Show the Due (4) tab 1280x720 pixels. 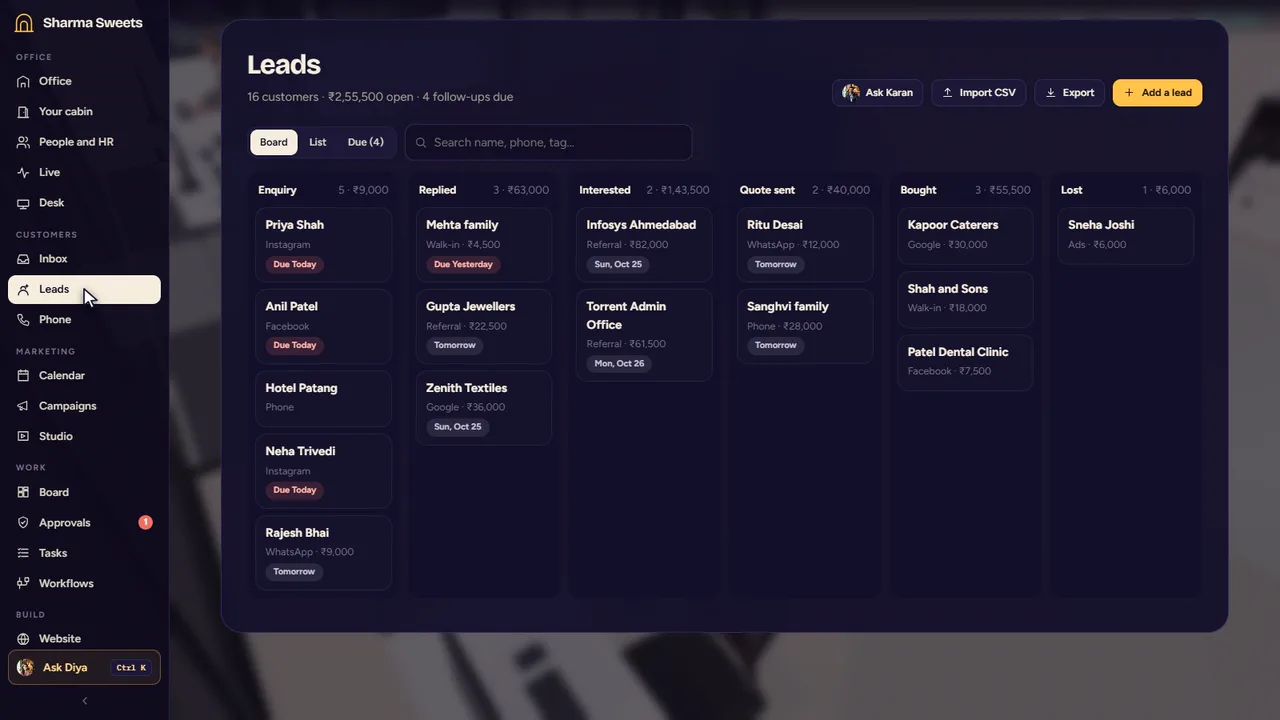365,142
